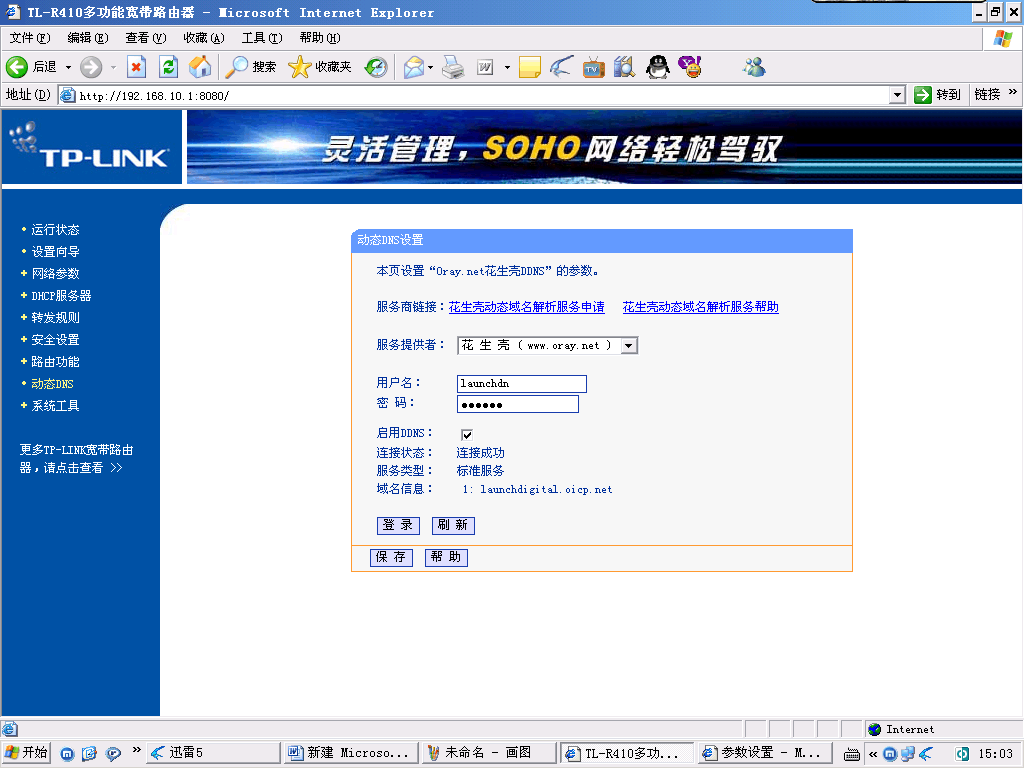Go to the browser Home page icon
1024x768 pixels.
pos(200,67)
